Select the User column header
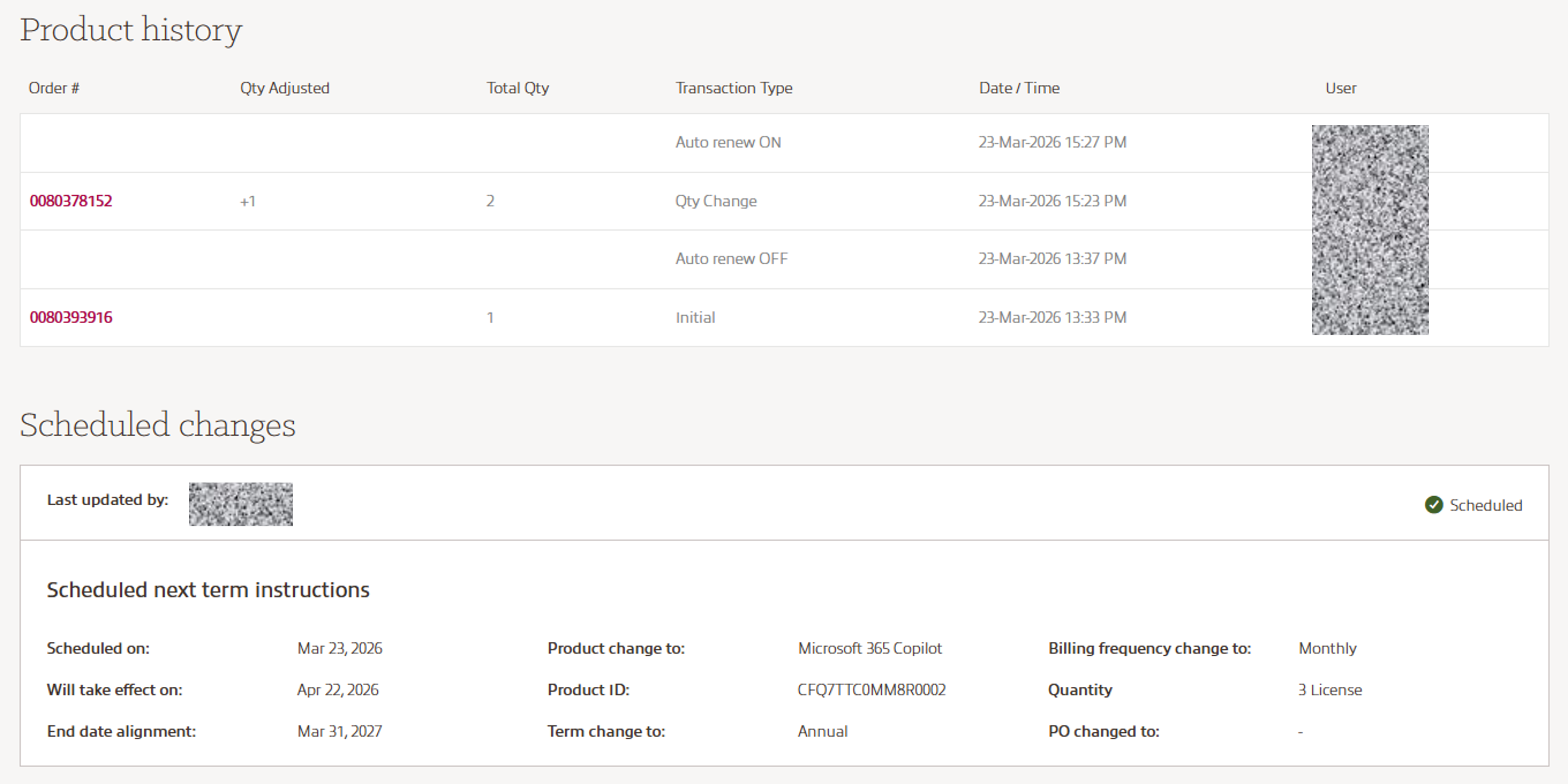This screenshot has width=1568, height=784. pyautogui.click(x=1340, y=88)
